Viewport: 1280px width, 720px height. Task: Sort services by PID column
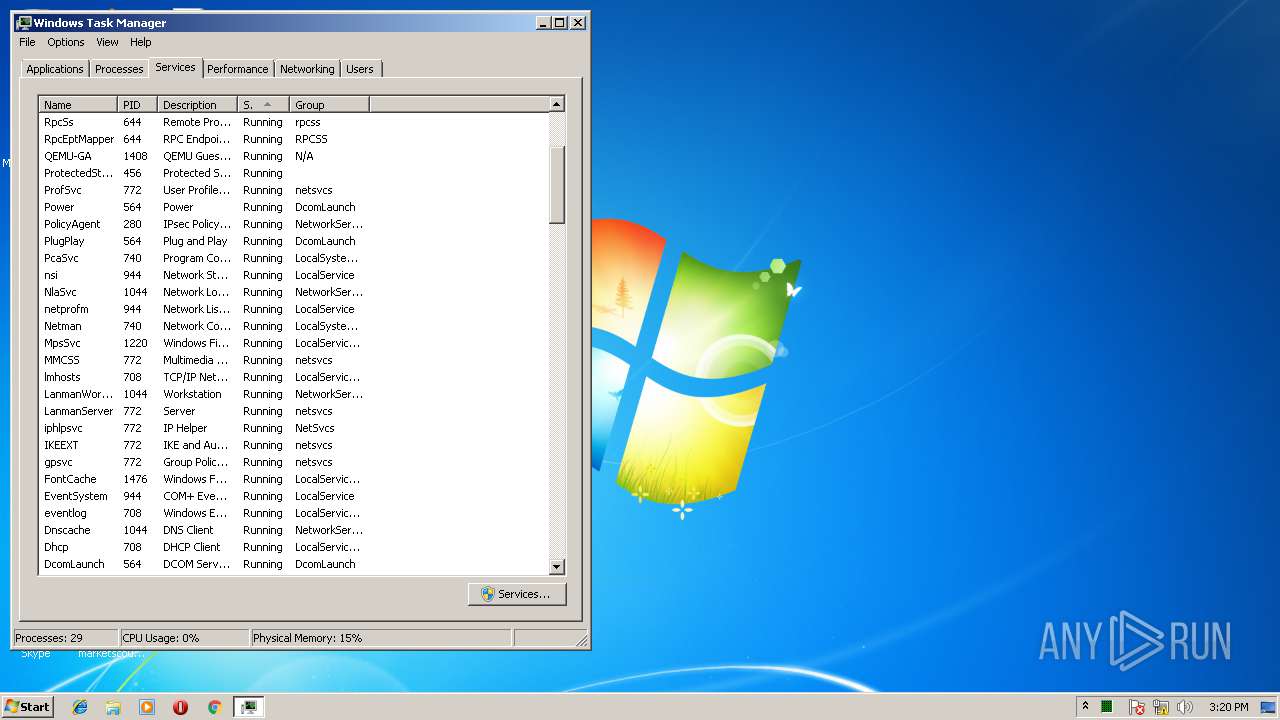tap(137, 104)
